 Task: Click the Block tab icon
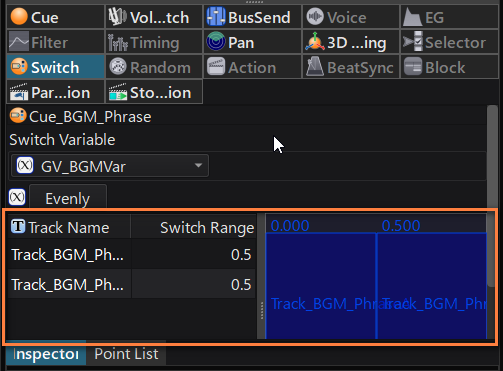coord(413,66)
